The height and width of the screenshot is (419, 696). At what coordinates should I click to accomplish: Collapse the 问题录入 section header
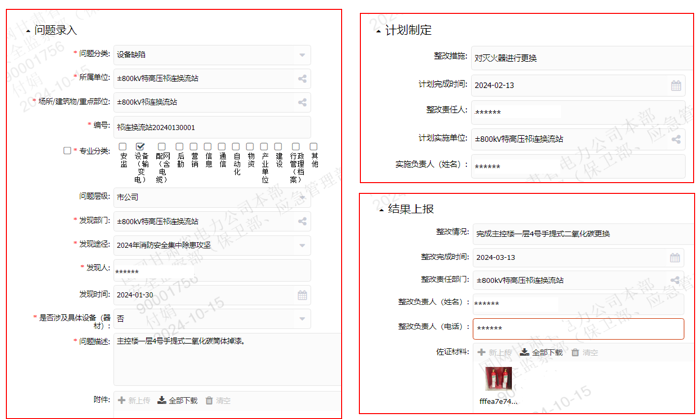coord(50,30)
